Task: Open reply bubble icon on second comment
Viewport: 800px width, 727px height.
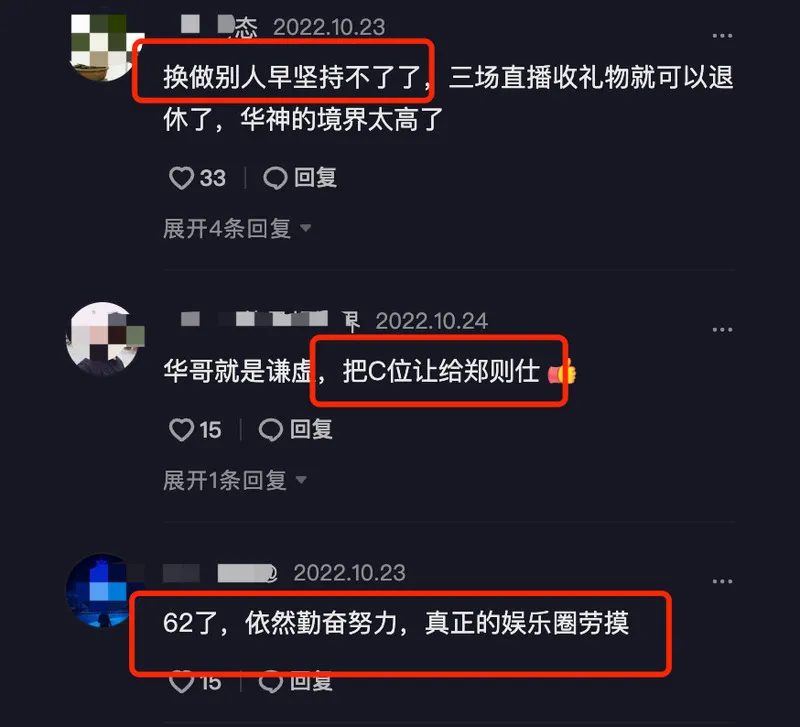Action: coord(271,430)
